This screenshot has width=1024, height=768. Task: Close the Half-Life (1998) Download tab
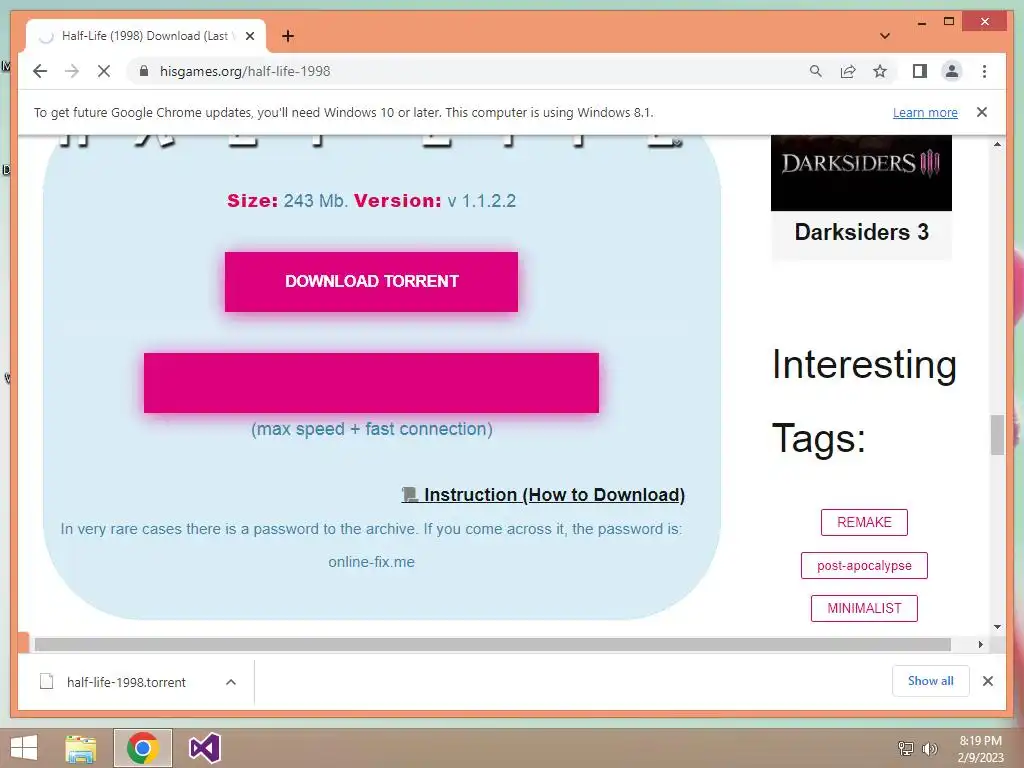point(249,36)
